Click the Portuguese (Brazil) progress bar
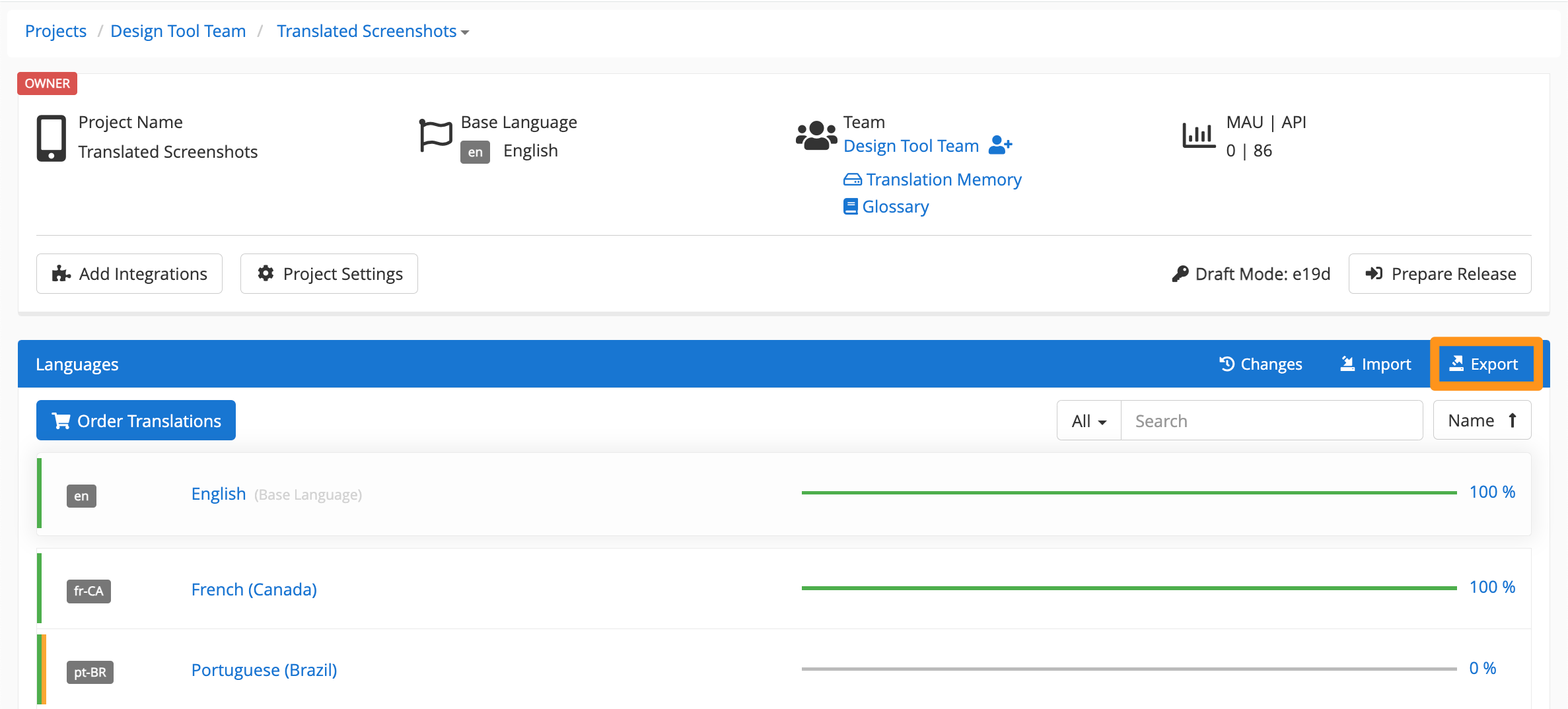This screenshot has height=709, width=1568. [x=1129, y=669]
